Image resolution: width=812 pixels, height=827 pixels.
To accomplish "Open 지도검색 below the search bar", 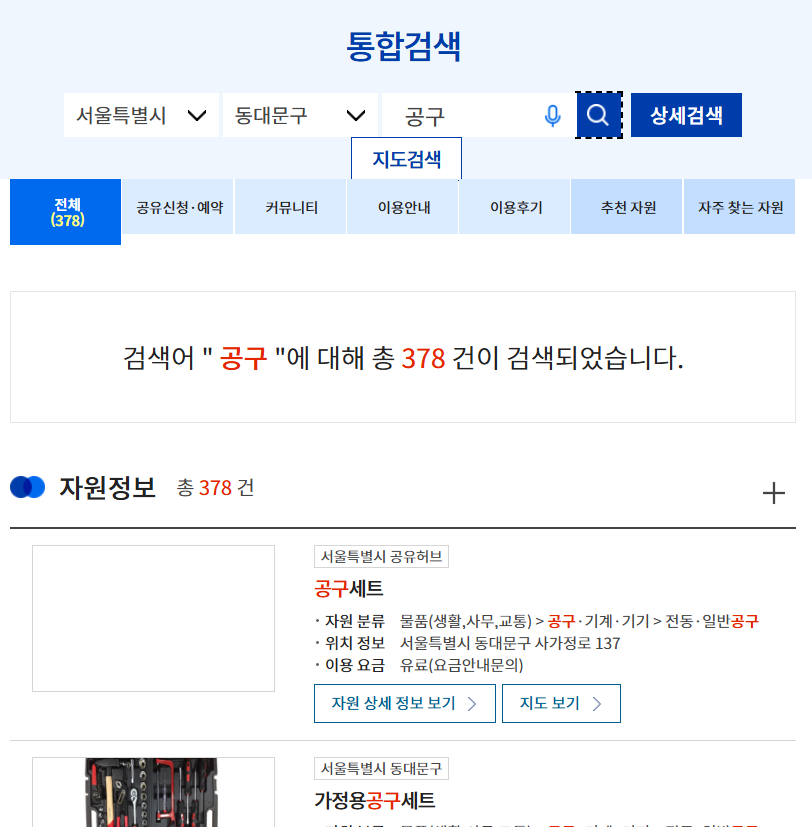I will click(405, 158).
